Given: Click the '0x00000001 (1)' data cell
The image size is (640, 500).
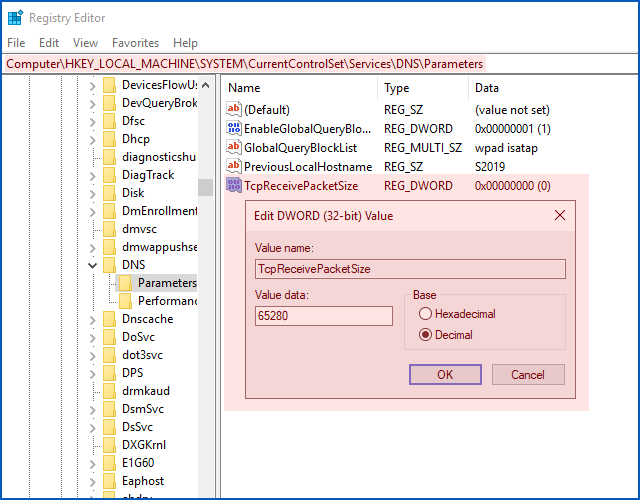Looking at the screenshot, I should 513,129.
